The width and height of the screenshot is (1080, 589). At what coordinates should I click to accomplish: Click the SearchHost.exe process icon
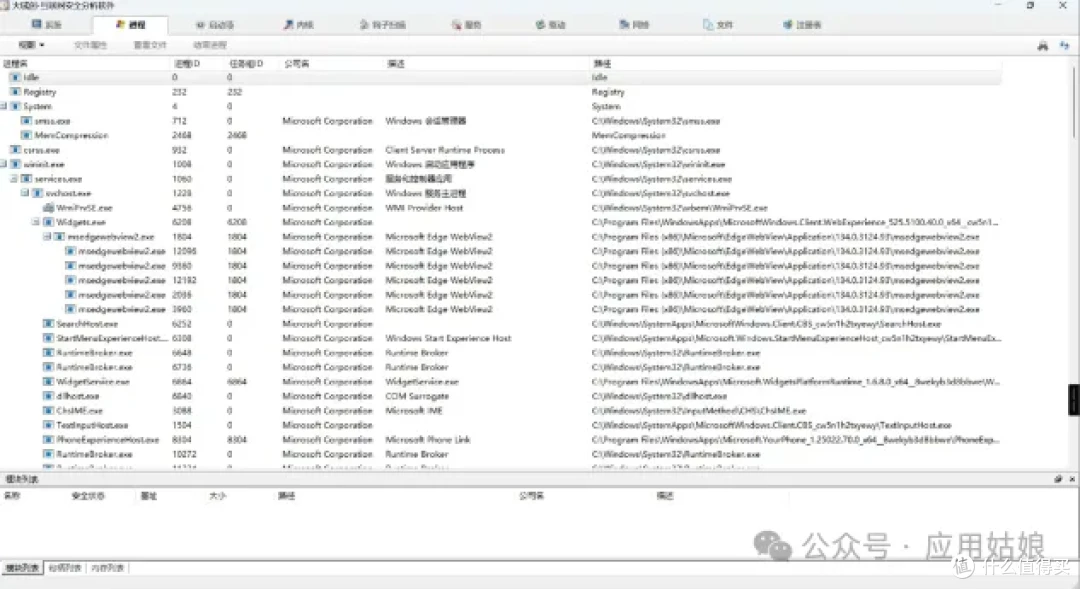[x=48, y=323]
